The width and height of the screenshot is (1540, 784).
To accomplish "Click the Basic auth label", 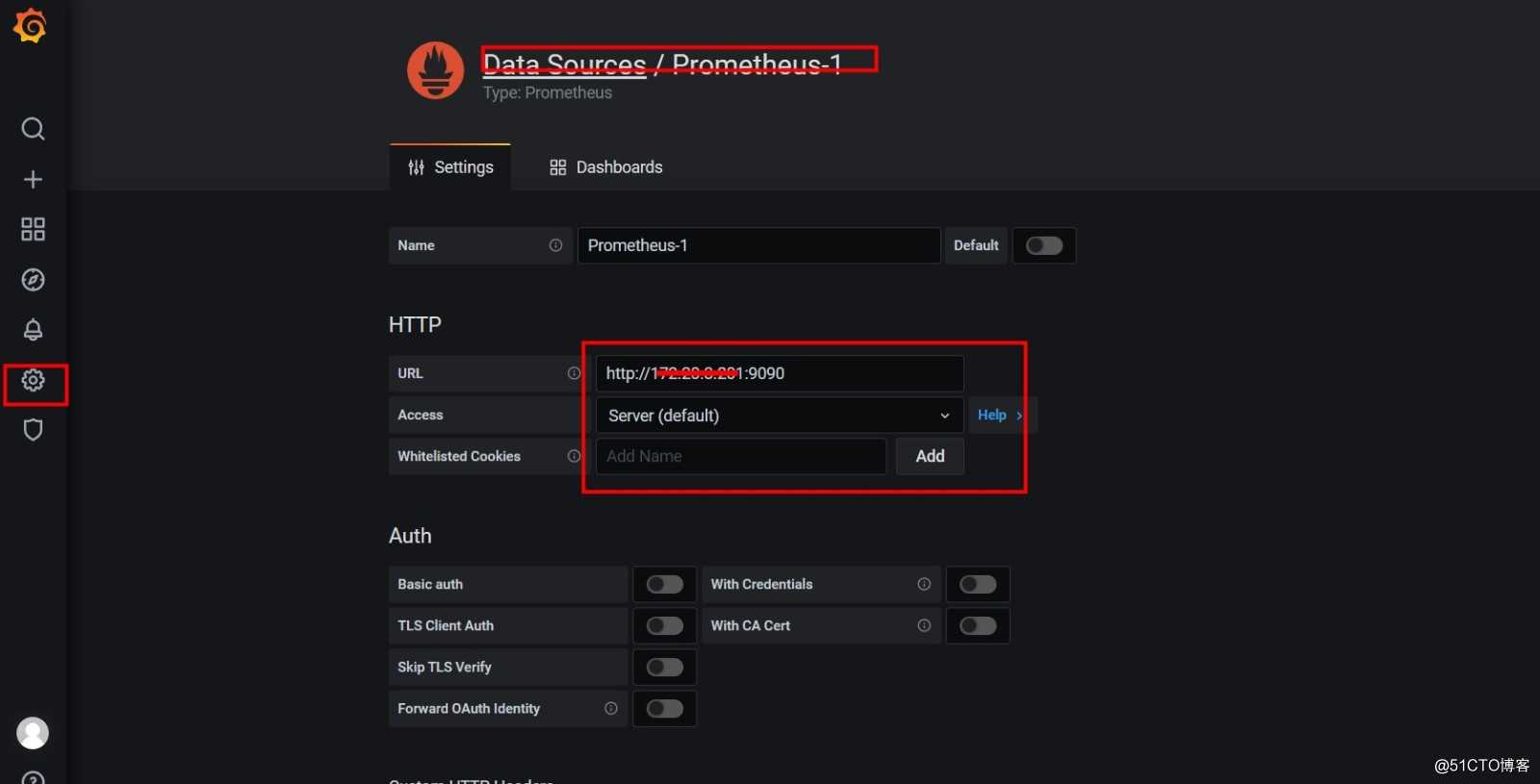I will tap(430, 584).
